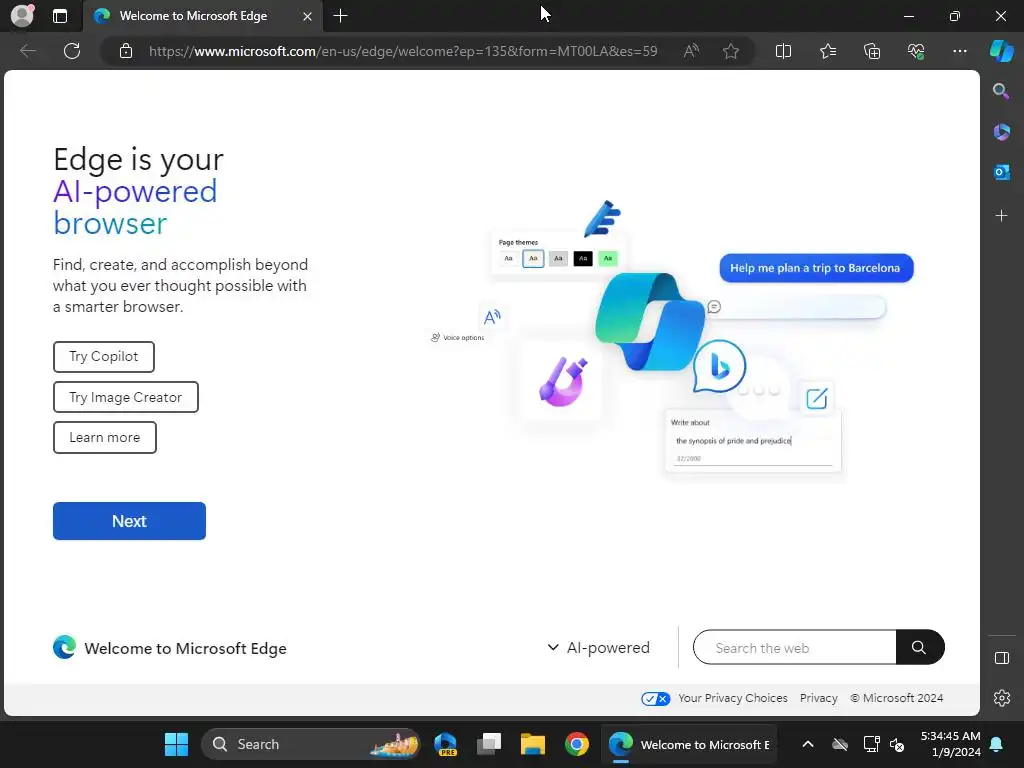Screen dimensions: 1024x768
Task: Open a new tab with plus button
Action: click(x=340, y=16)
